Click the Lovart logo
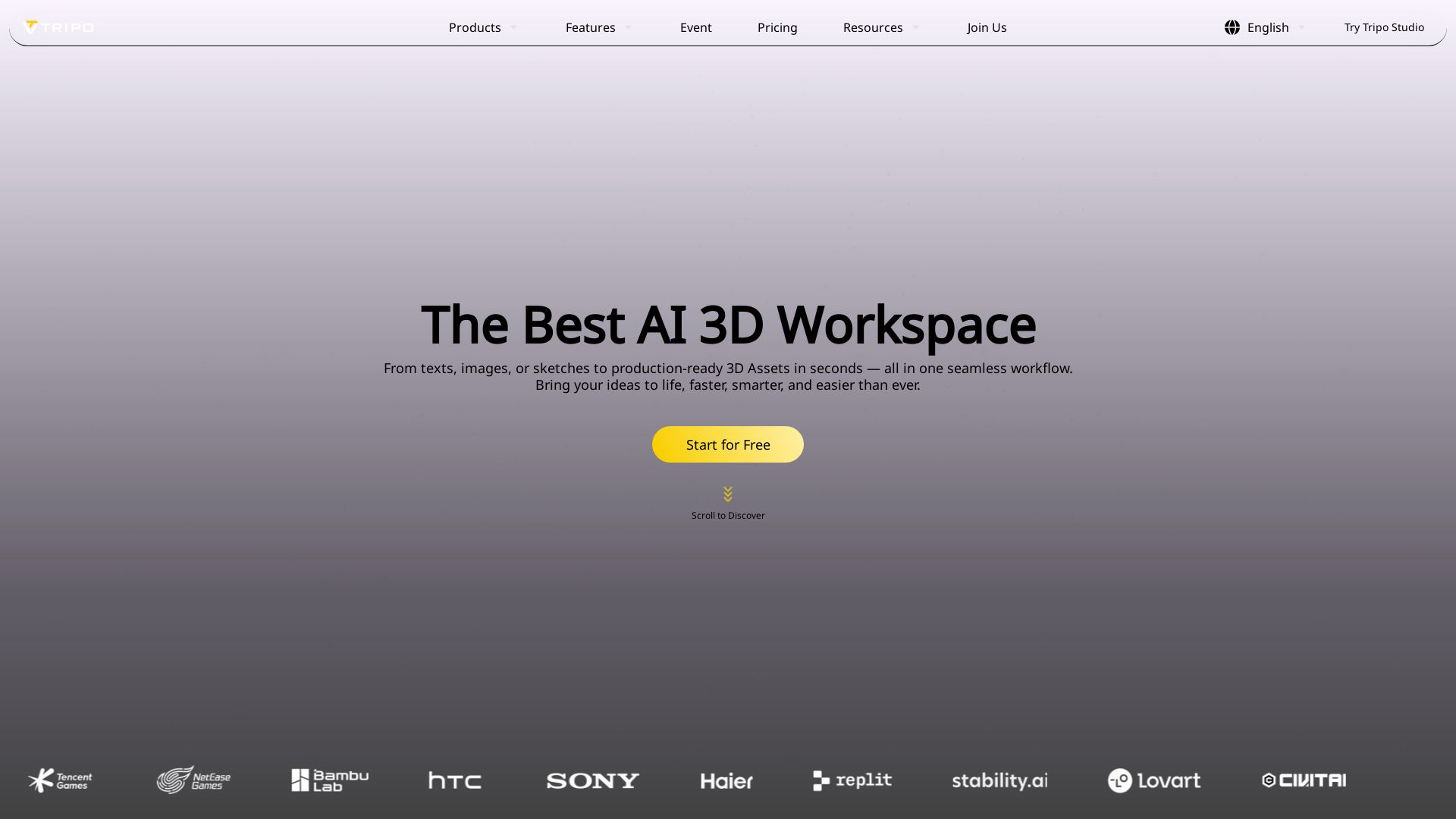Viewport: 1456px width, 819px height. point(1154,780)
